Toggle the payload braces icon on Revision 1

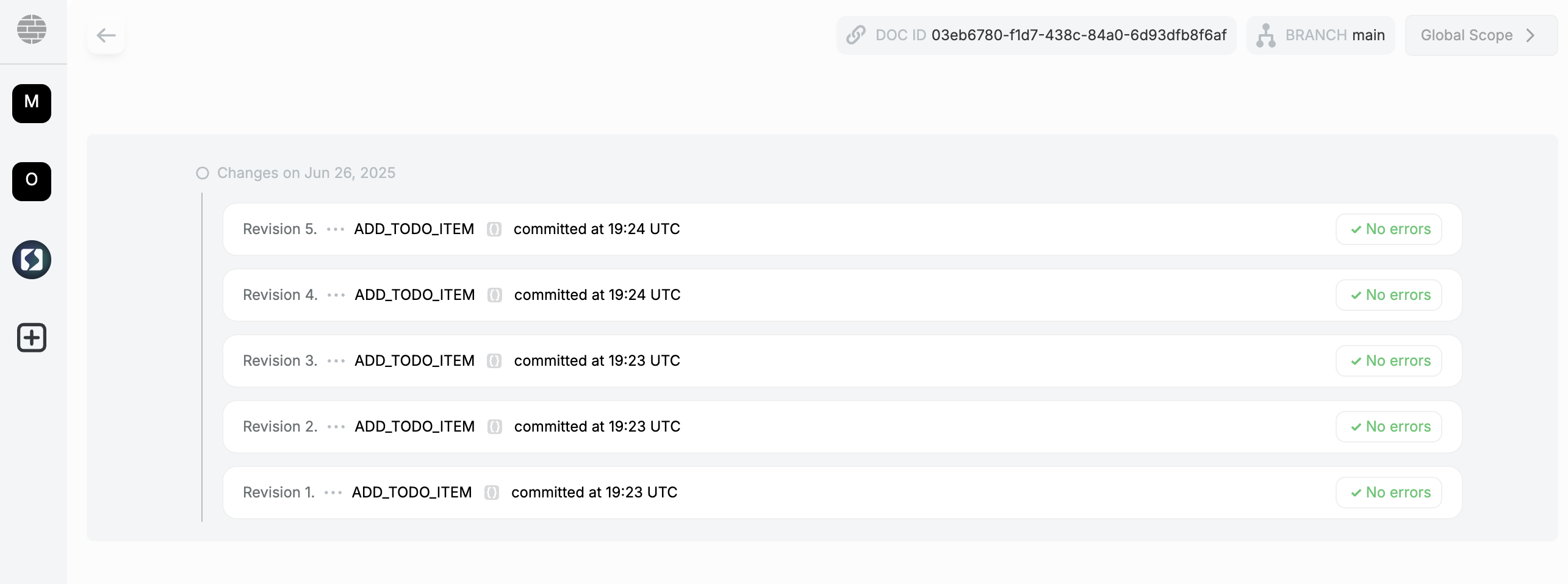pyautogui.click(x=492, y=493)
